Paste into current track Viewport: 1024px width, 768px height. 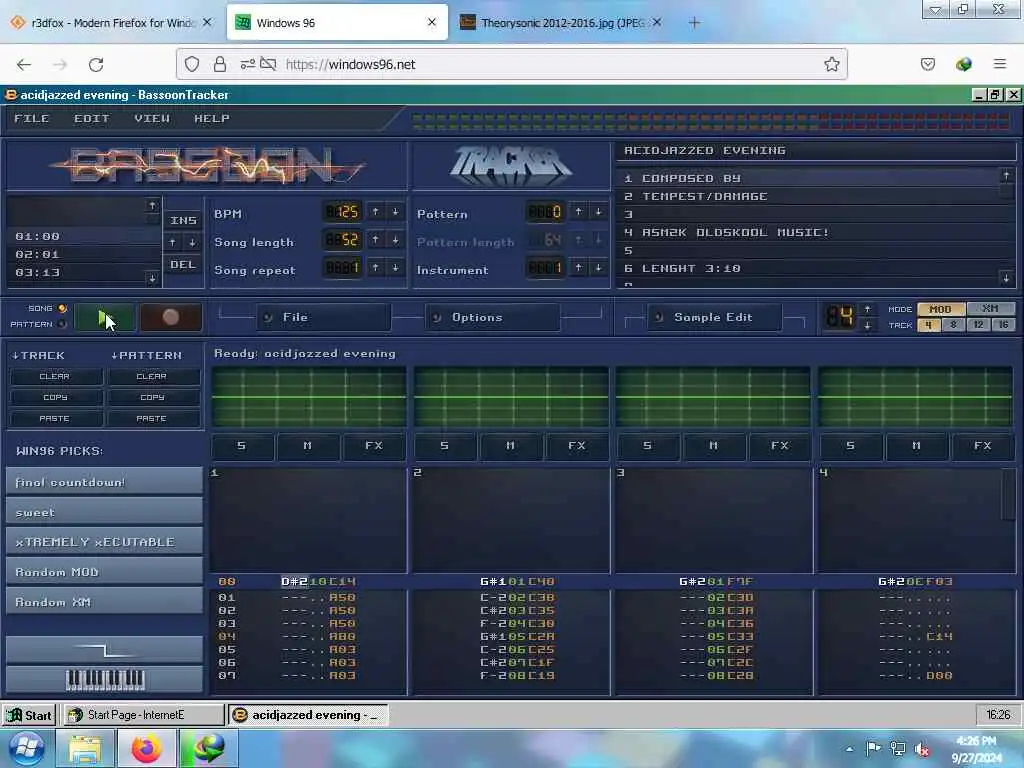click(55, 419)
